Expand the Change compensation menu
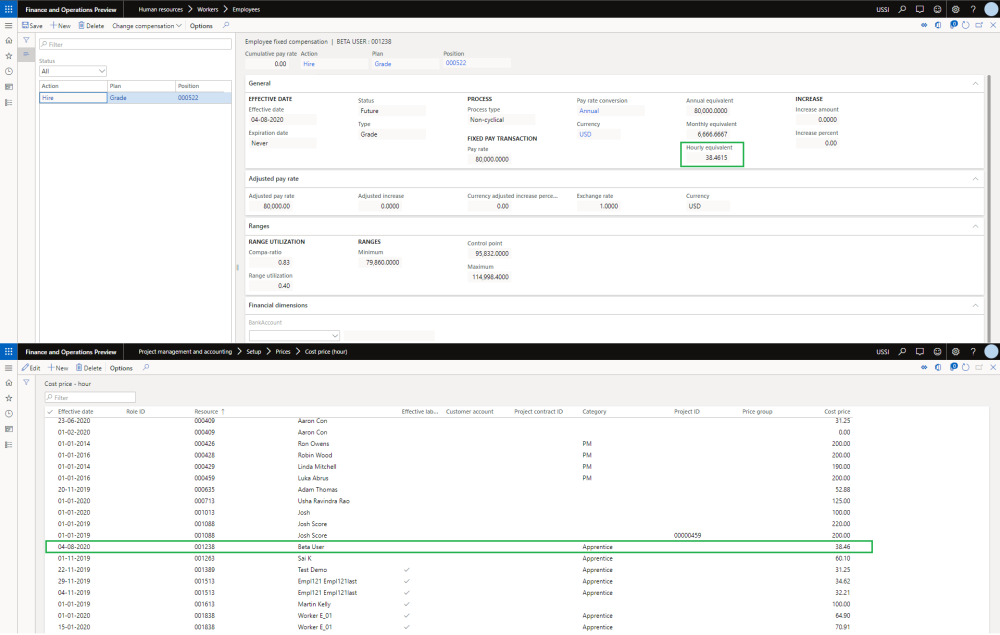The image size is (1000, 635). pos(146,25)
